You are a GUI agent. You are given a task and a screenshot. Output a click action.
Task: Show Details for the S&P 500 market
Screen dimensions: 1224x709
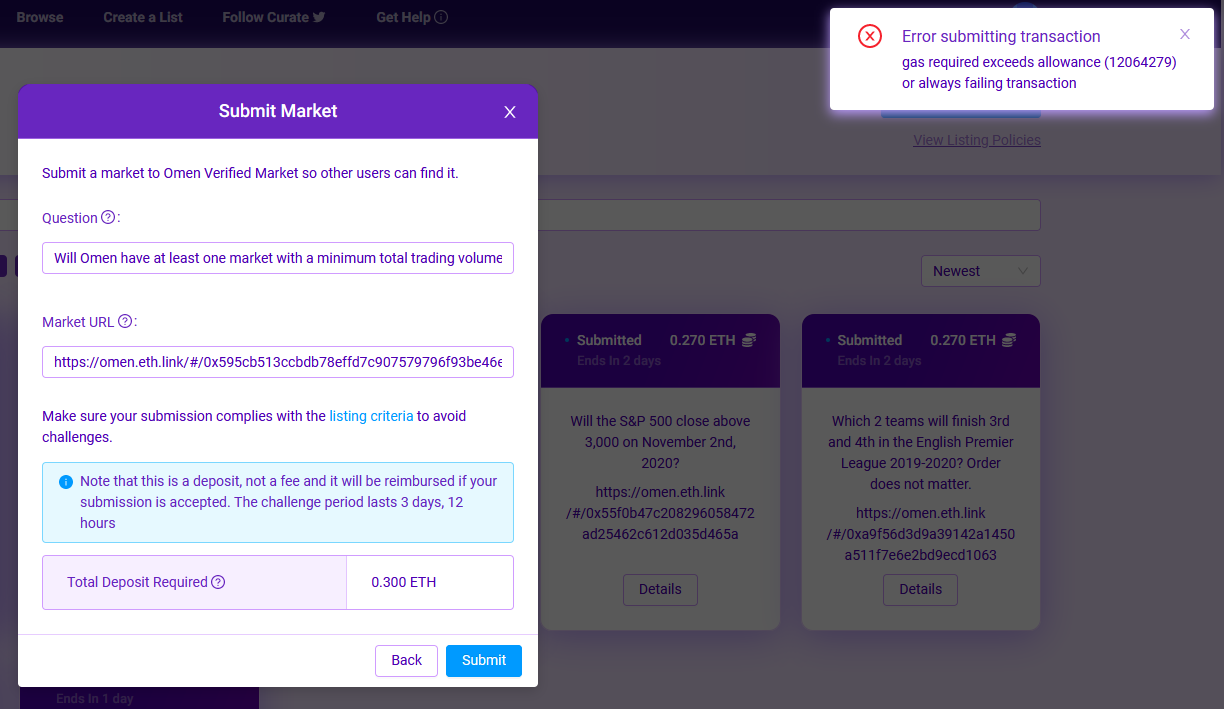(x=660, y=589)
